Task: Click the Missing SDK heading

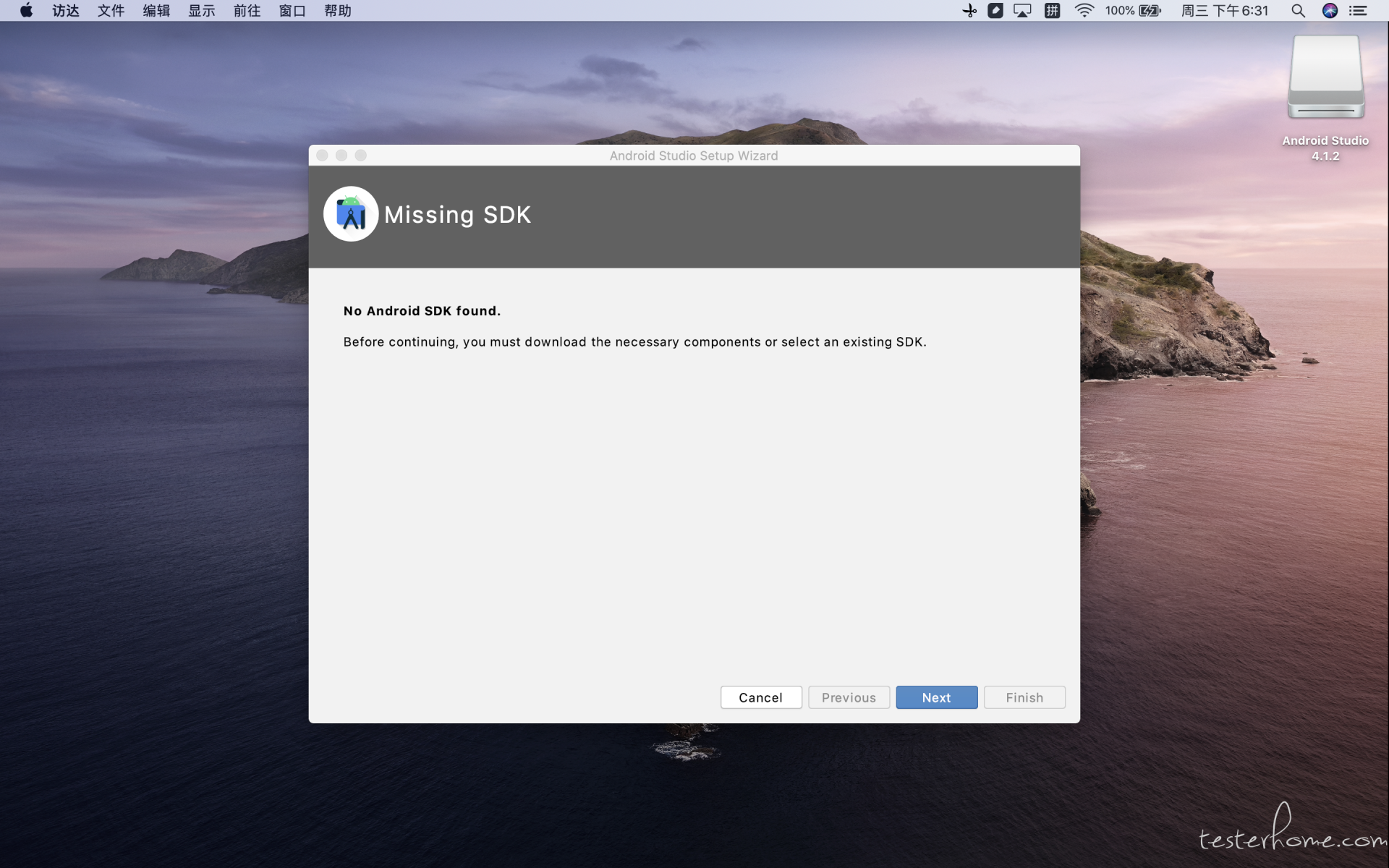Action: [457, 215]
